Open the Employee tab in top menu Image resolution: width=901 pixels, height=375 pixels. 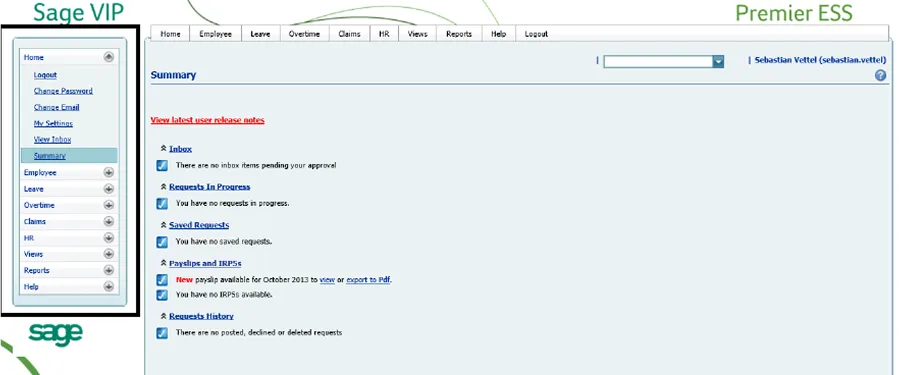[x=215, y=34]
